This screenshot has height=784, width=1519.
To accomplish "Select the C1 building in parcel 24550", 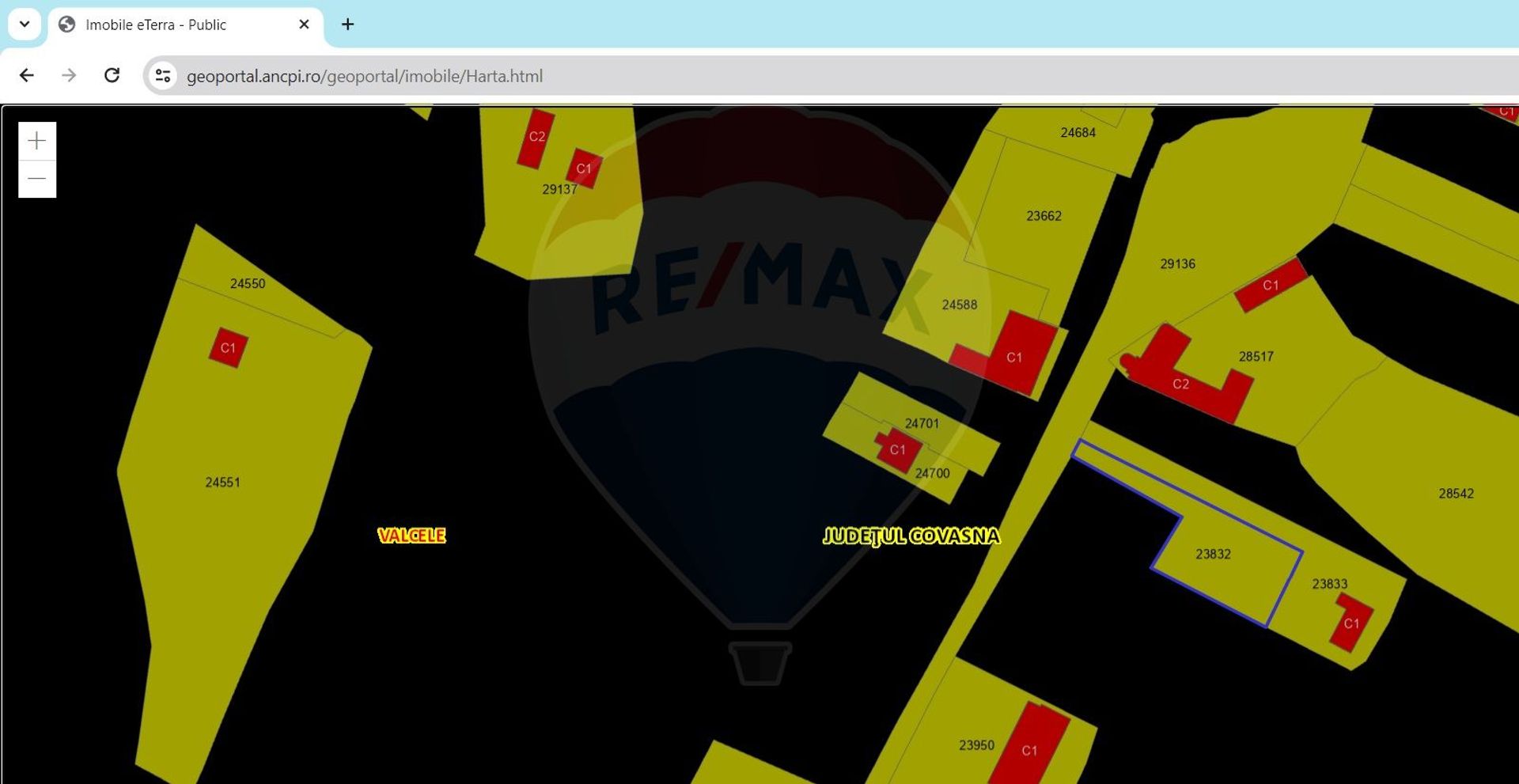I will [x=228, y=348].
